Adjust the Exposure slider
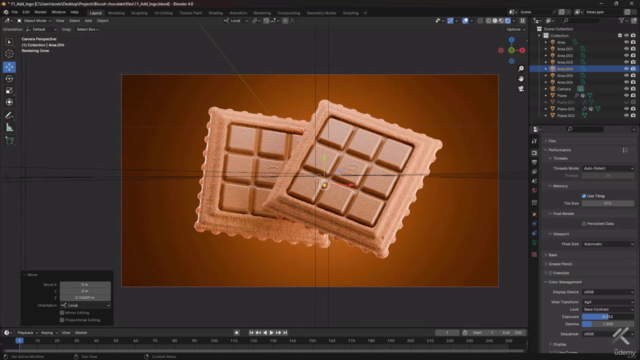640x360 pixels. 608,317
